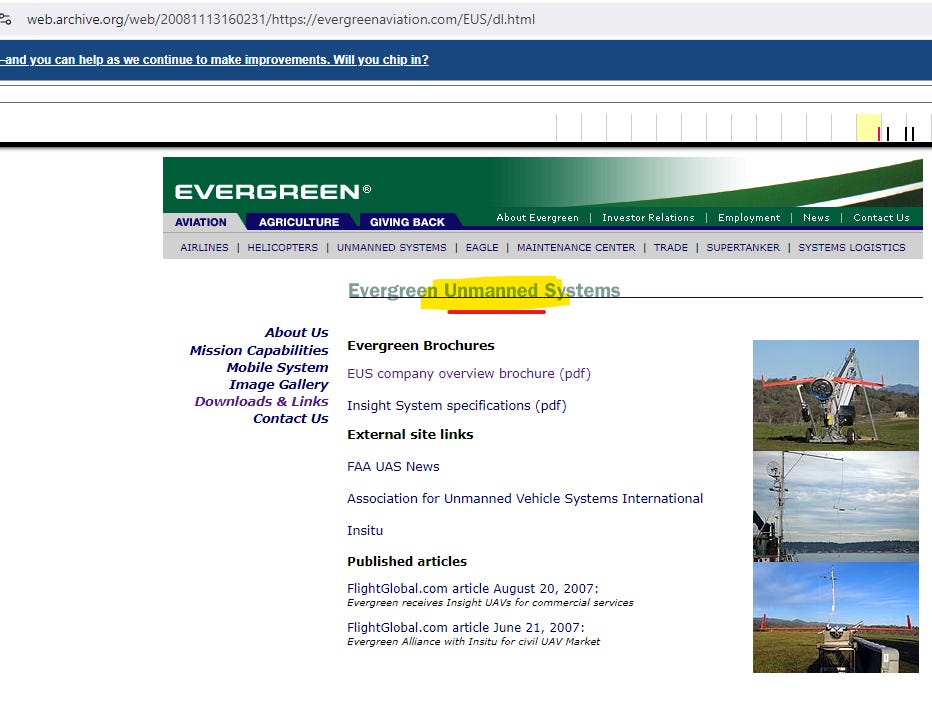Screen dimensions: 932x715
Task: Click 'External site links' heading
Action: 410,434
